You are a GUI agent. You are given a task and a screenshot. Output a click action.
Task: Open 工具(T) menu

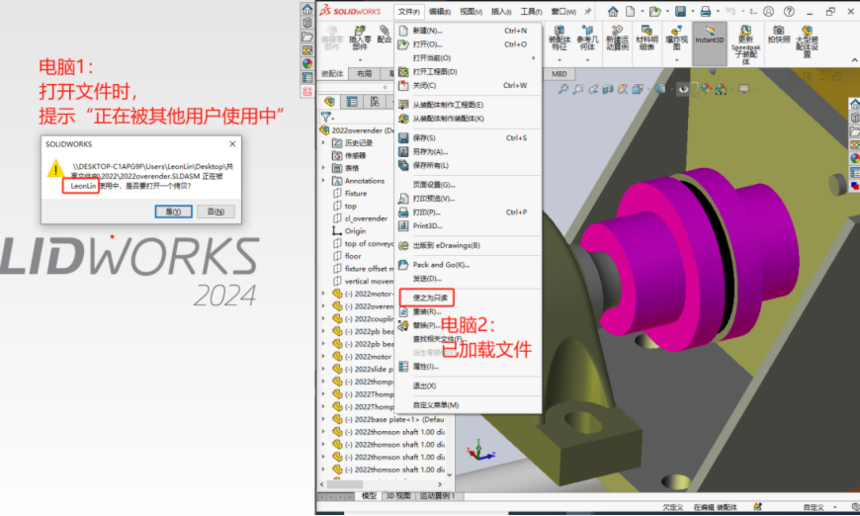click(x=531, y=12)
